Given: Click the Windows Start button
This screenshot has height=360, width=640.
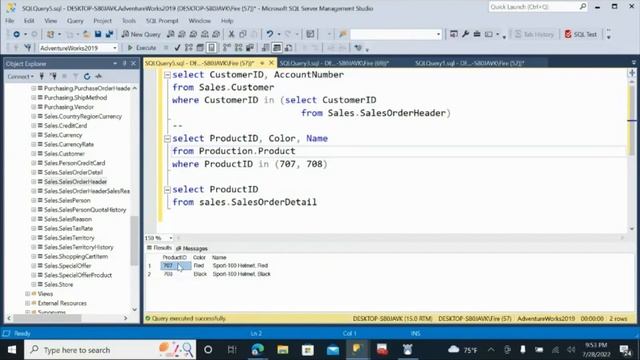Looking at the screenshot, I should pos(11,350).
